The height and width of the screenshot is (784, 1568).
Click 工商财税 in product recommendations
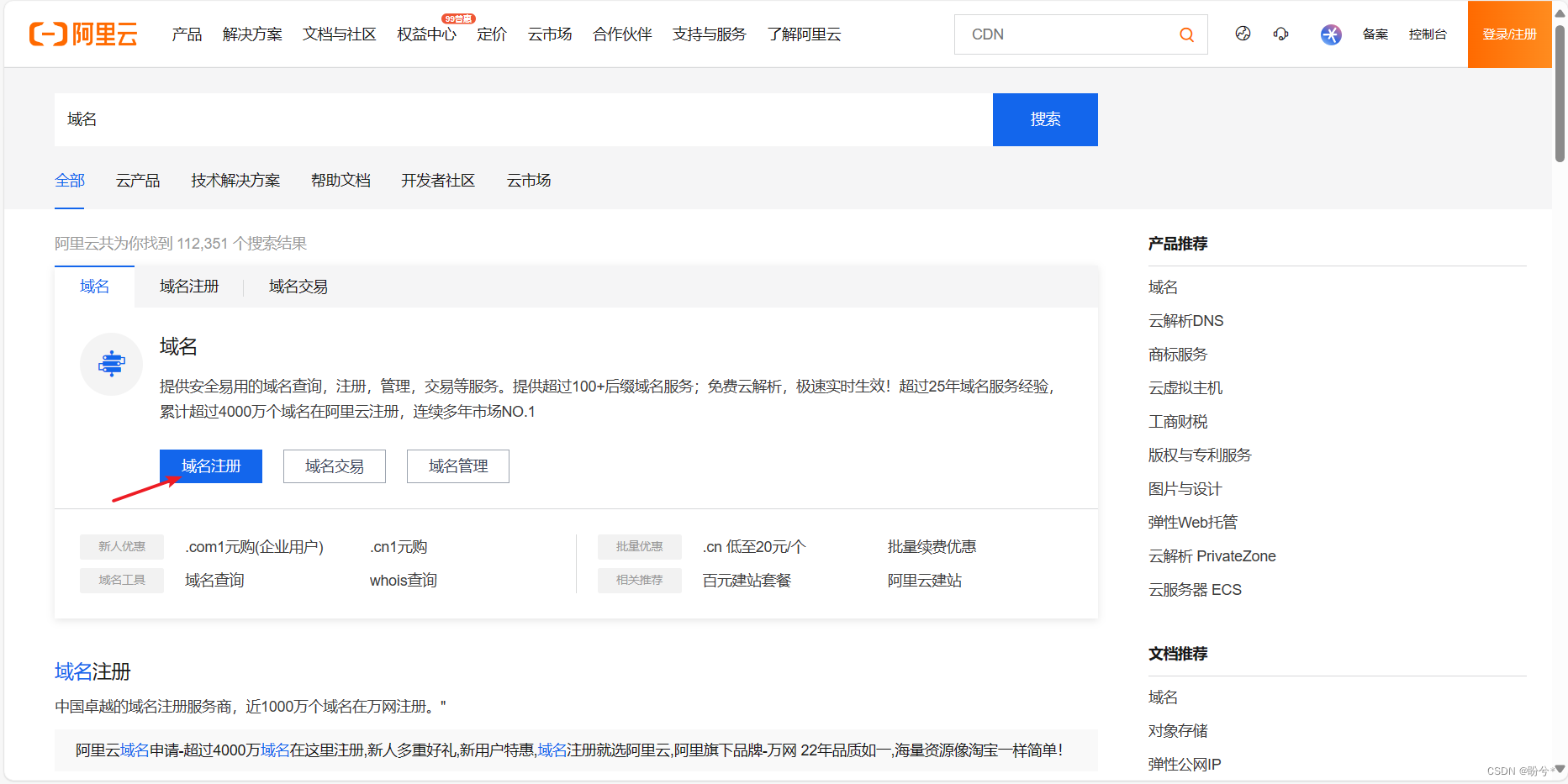(x=1178, y=422)
